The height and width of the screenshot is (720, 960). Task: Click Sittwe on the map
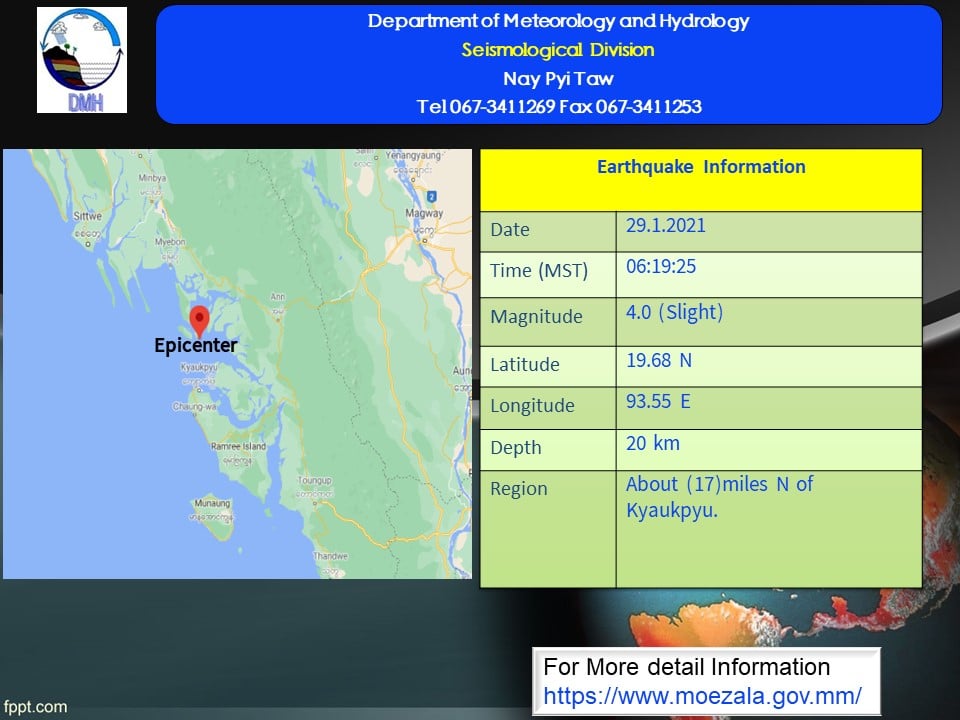[88, 216]
